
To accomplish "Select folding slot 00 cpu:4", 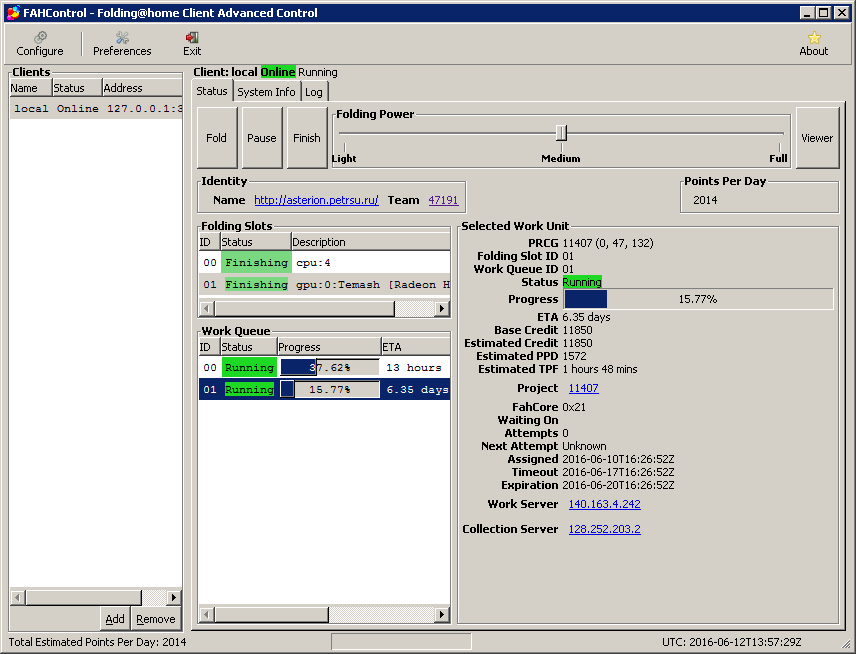I will tap(324, 263).
